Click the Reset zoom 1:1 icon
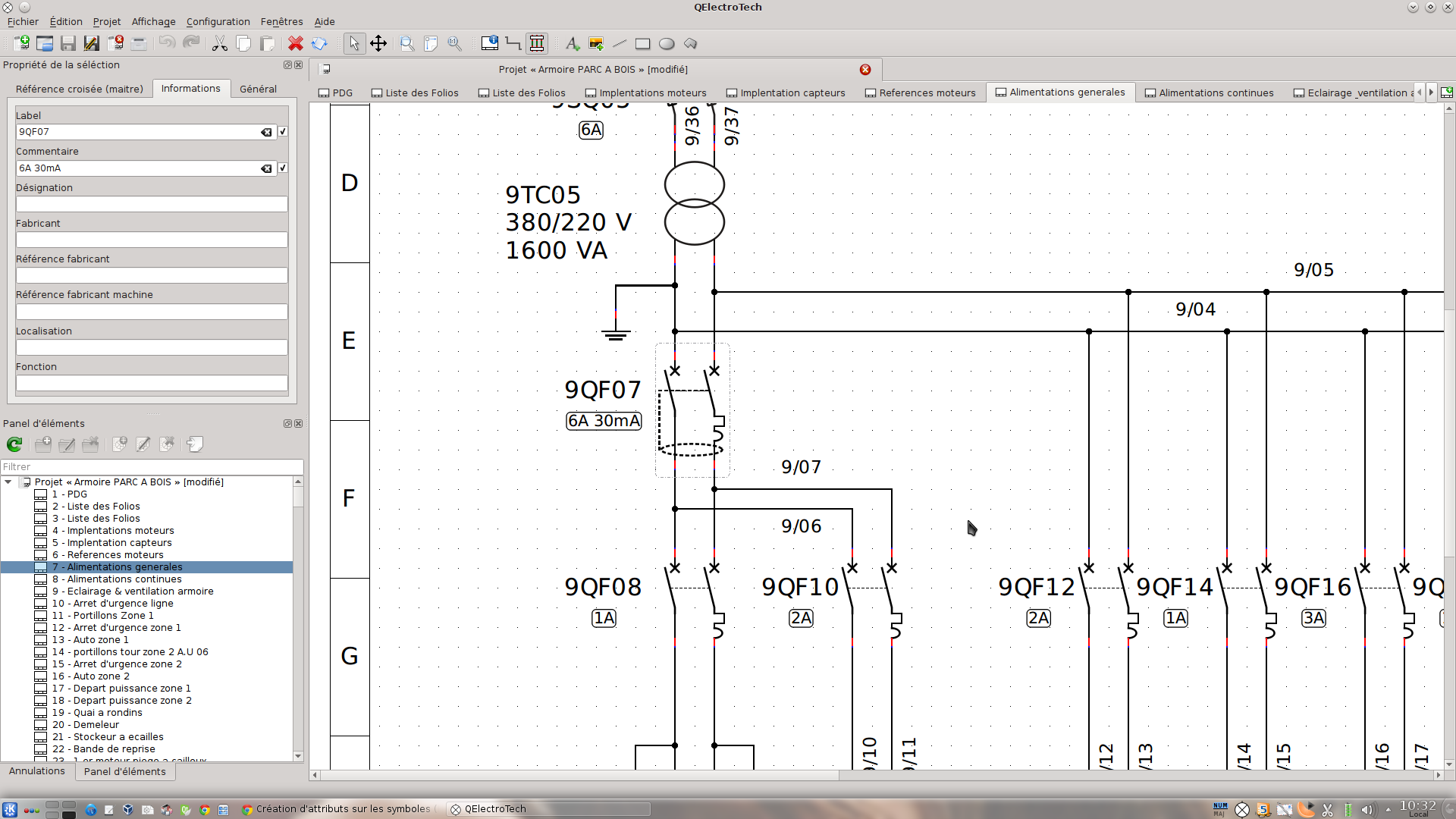Viewport: 1456px width, 819px height. point(455,43)
